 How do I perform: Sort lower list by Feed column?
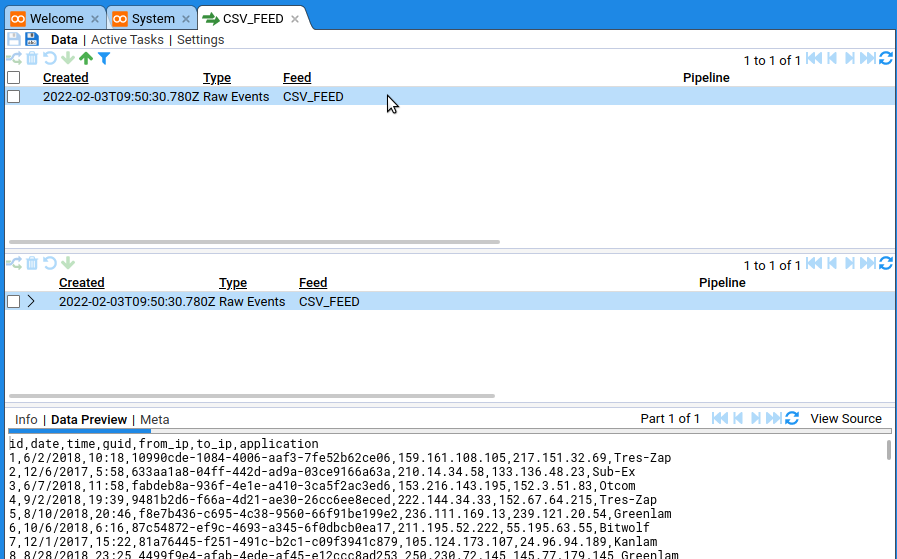coord(312,283)
